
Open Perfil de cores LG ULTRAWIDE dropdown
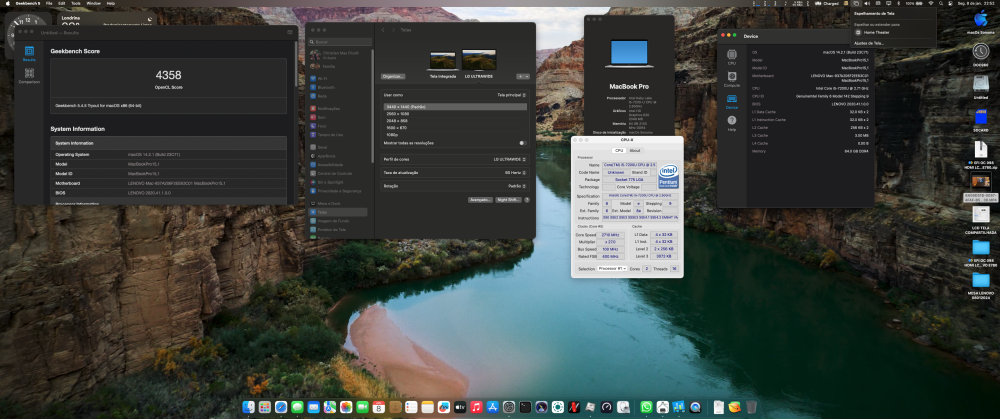(x=510, y=159)
